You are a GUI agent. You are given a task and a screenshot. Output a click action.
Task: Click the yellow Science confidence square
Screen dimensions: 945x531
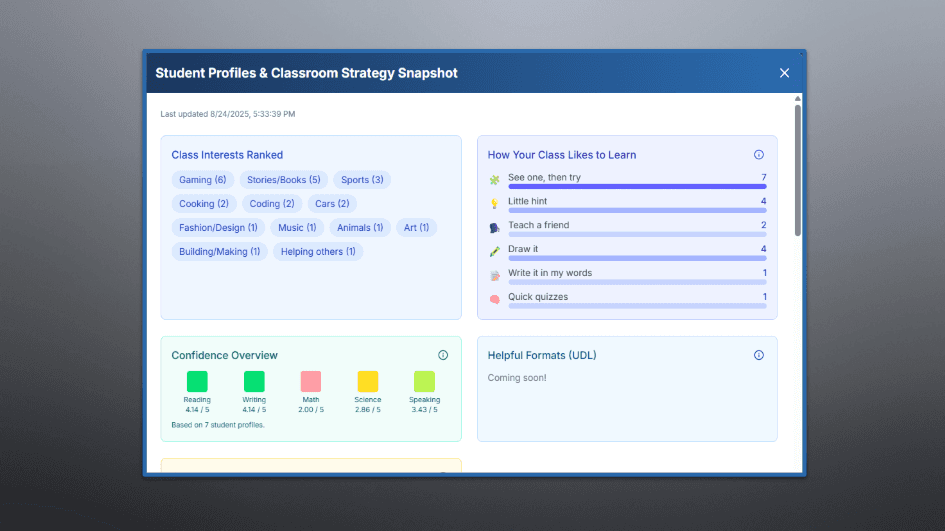point(368,381)
